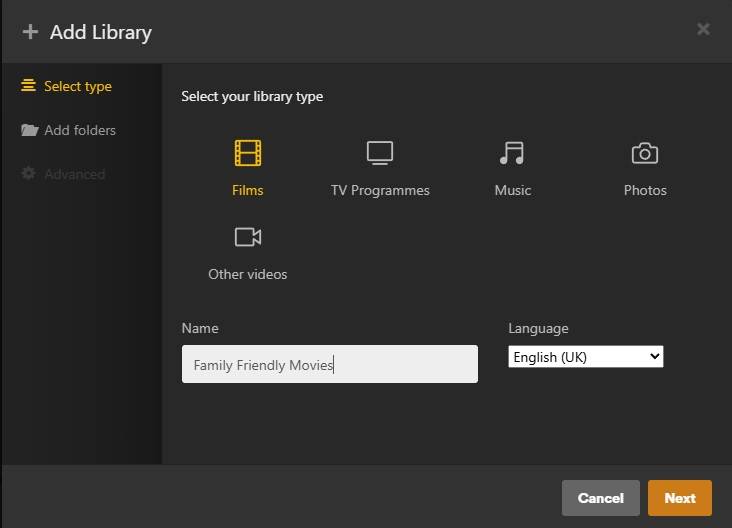This screenshot has width=732, height=528.
Task: Click the Other videos text label
Action: click(x=248, y=274)
